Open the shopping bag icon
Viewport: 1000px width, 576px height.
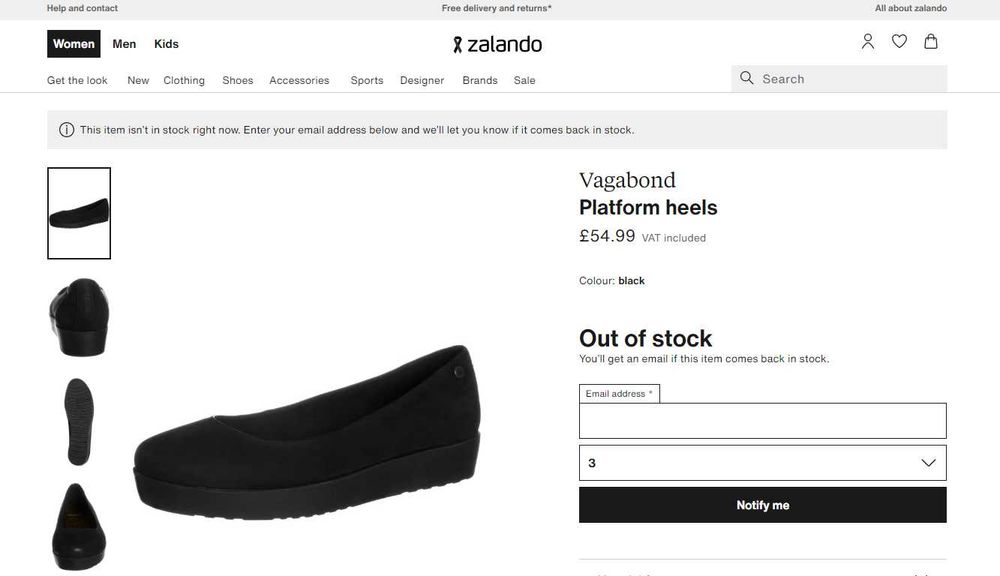coord(931,42)
